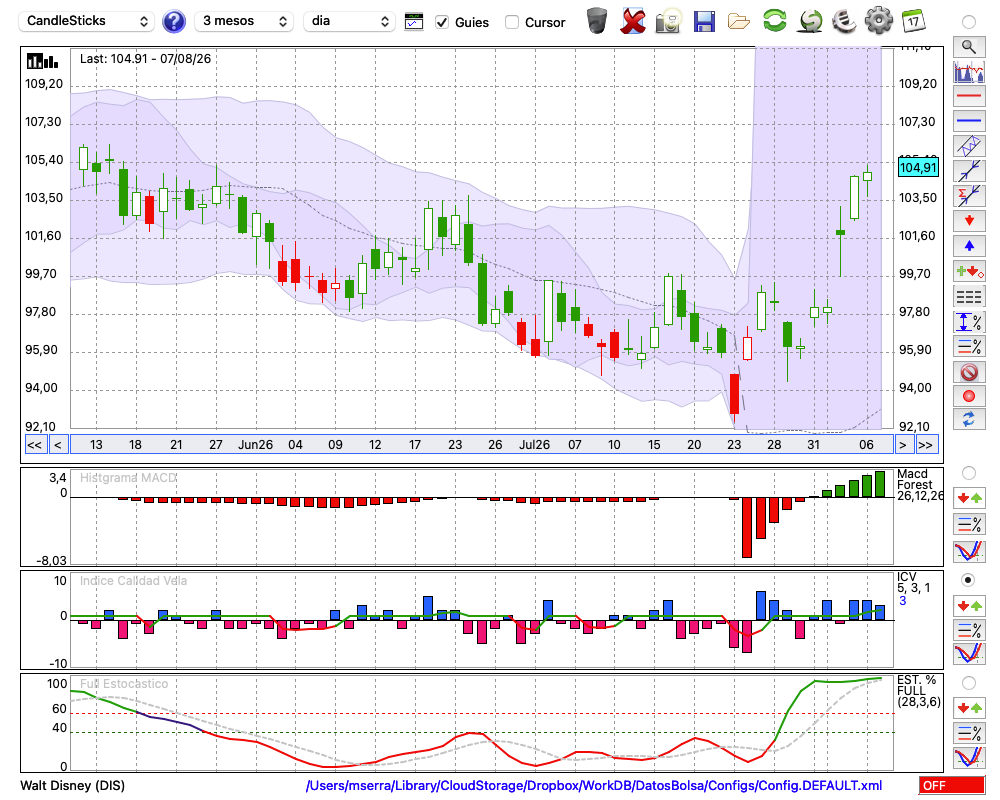
Task: Open the dia interval dropdown
Action: click(x=349, y=21)
